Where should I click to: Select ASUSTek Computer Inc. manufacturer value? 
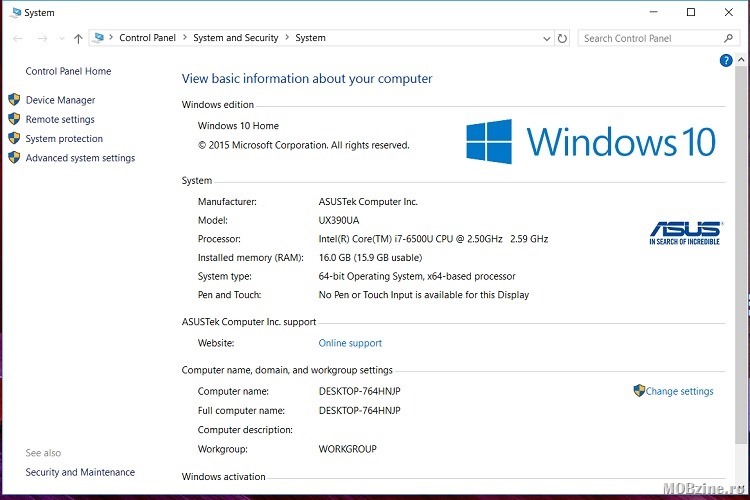pyautogui.click(x=368, y=202)
